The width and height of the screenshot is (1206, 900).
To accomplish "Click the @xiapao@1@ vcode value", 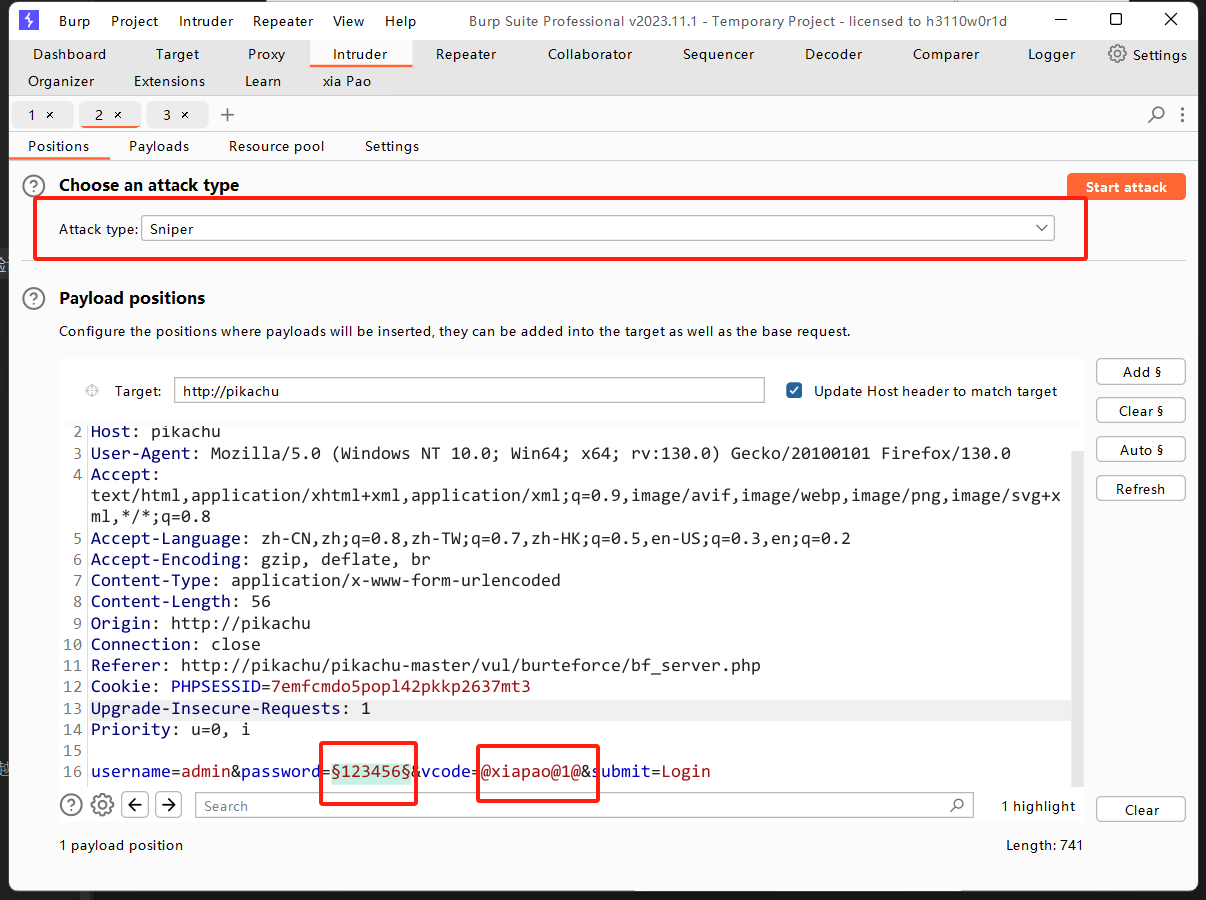I will [531, 771].
